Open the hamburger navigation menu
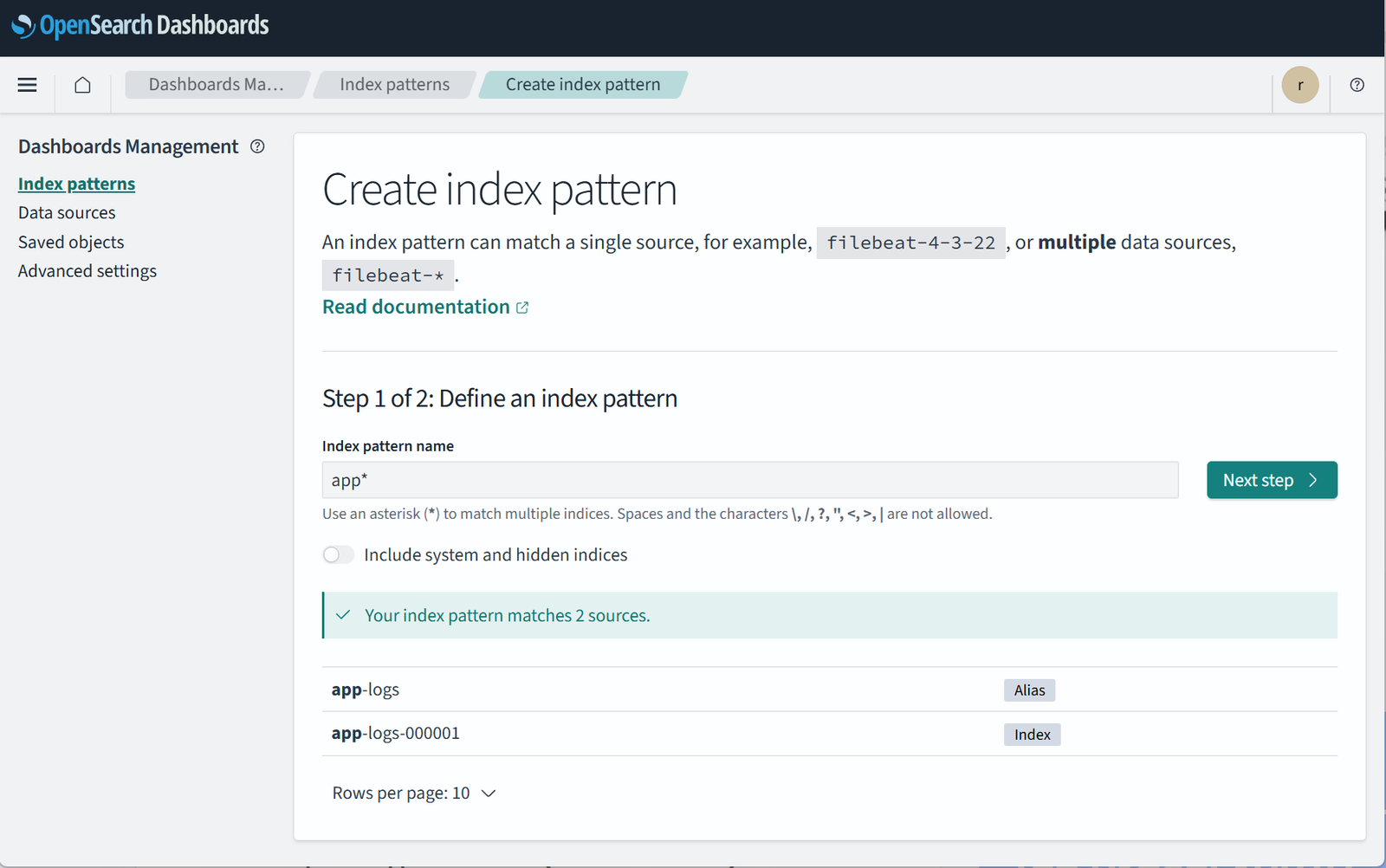Image resolution: width=1386 pixels, height=868 pixels. (27, 85)
